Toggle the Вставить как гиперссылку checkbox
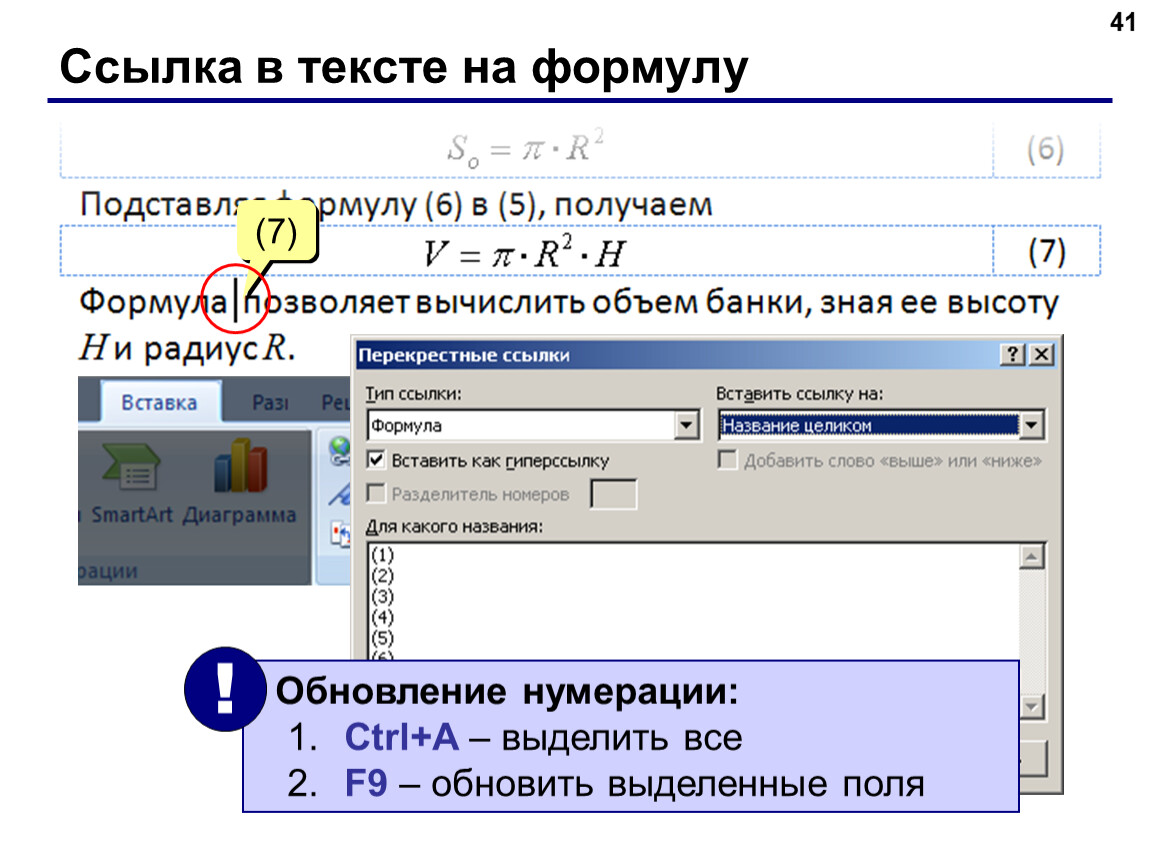This screenshot has height=864, width=1150. (376, 460)
